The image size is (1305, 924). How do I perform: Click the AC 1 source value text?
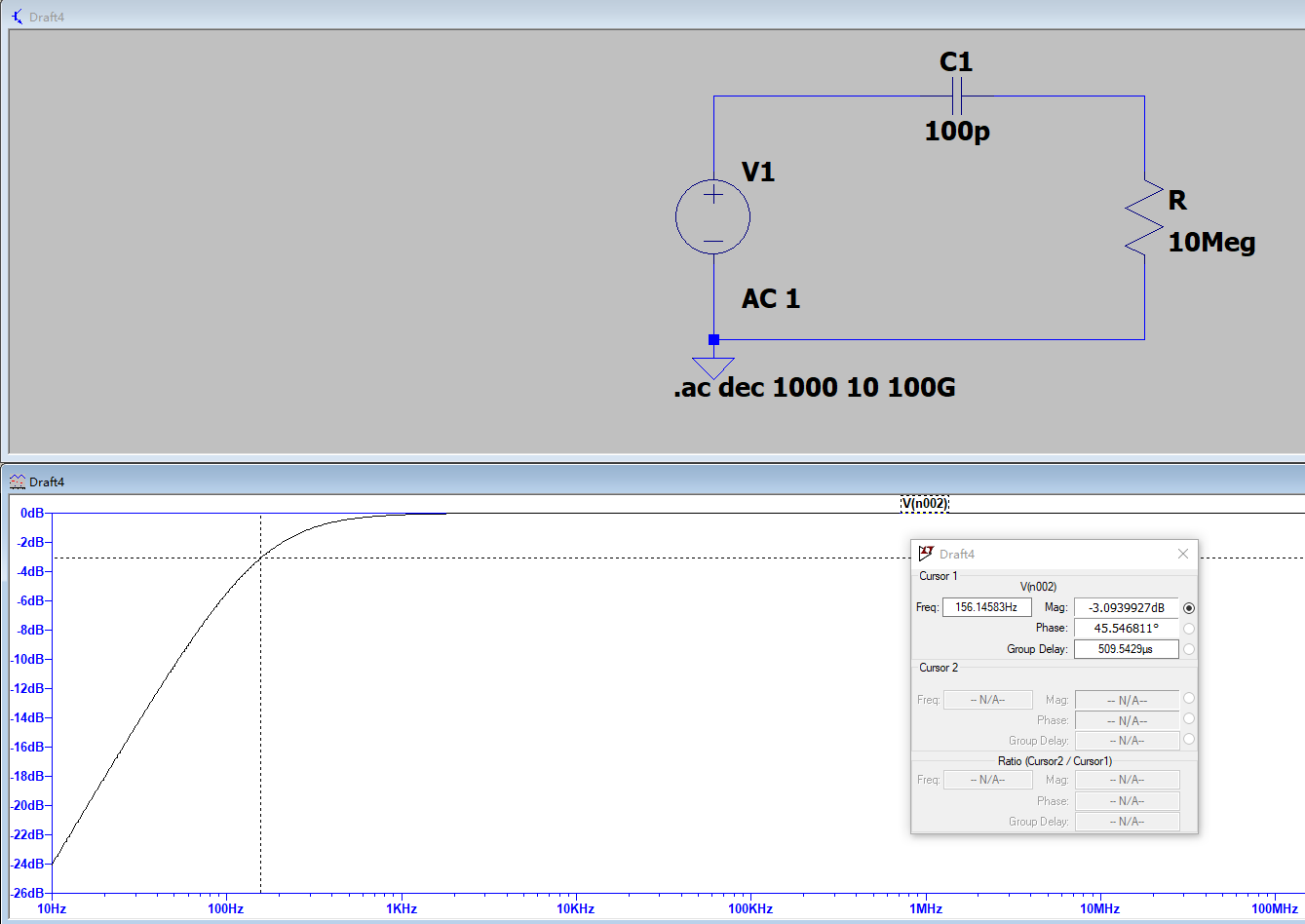click(771, 298)
